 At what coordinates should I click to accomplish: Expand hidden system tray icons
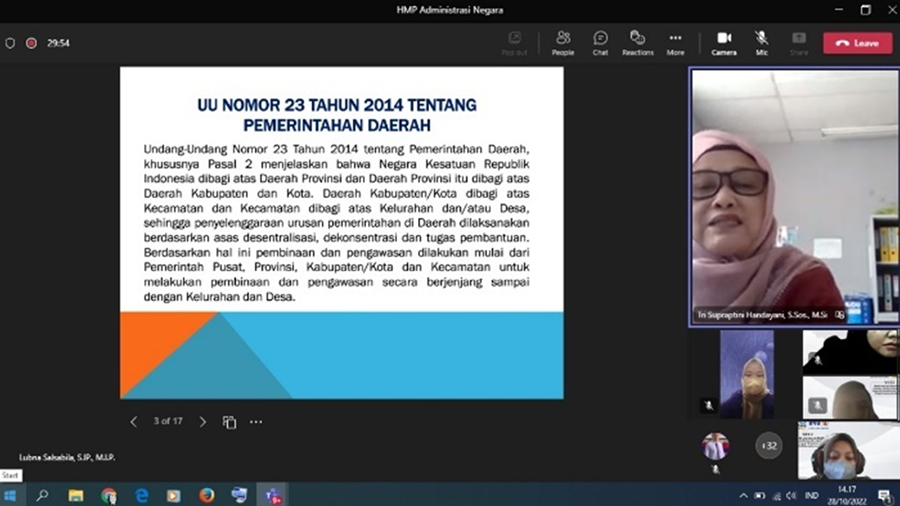tap(743, 495)
